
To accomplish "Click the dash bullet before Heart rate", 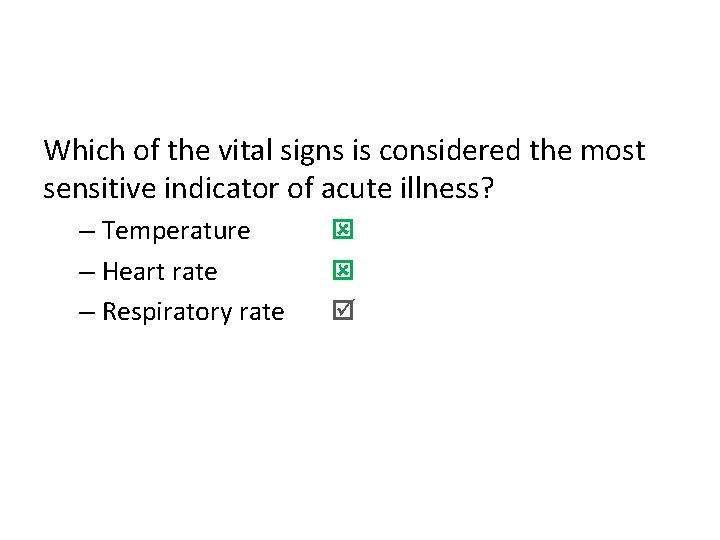I will 88,273.
